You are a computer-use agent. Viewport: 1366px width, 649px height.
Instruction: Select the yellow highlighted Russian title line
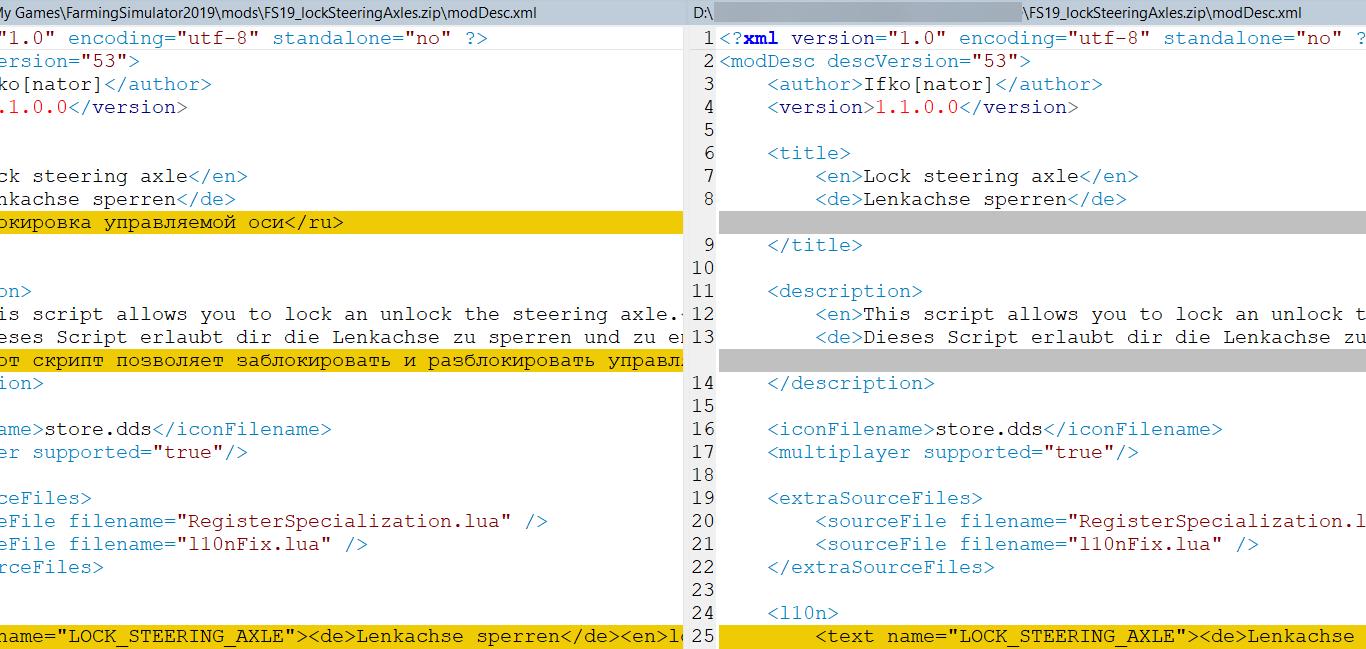point(172,222)
